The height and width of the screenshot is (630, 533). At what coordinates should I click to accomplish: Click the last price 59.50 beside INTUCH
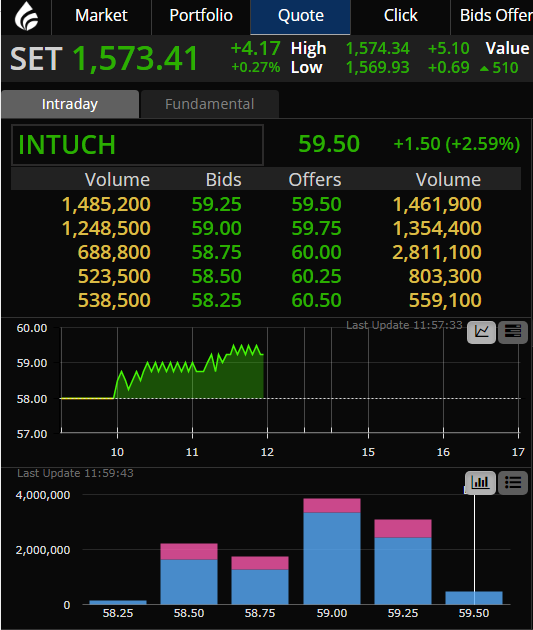pos(329,144)
